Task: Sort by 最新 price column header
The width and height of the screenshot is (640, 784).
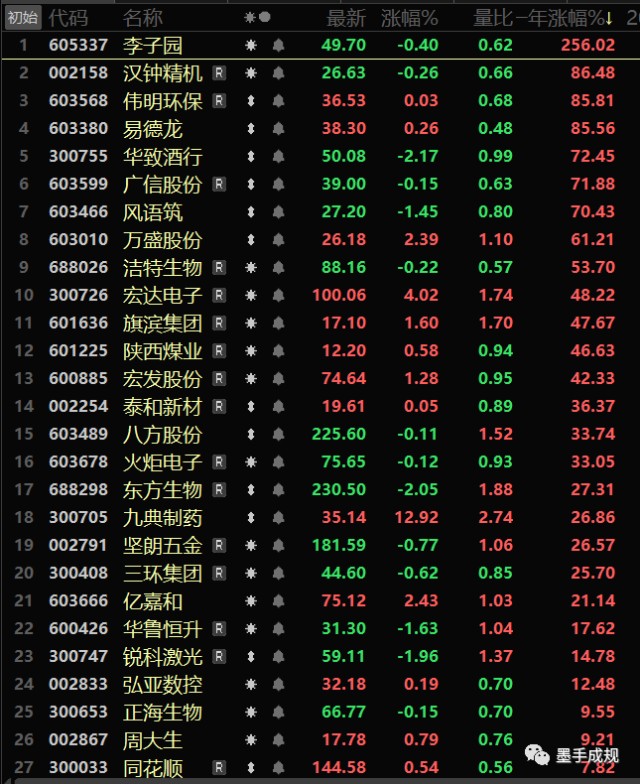Action: click(346, 18)
